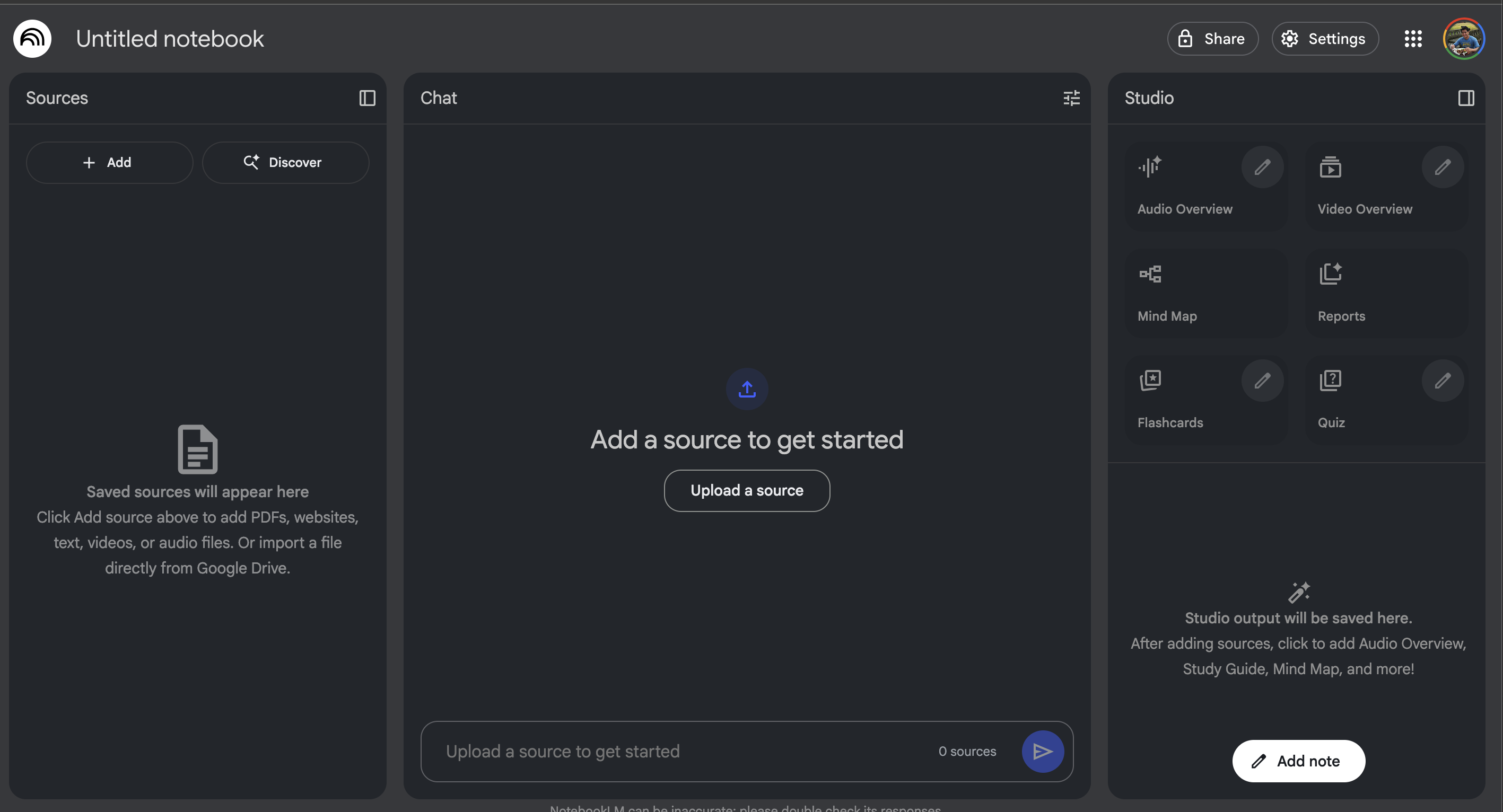Viewport: 1503px width, 812px height.
Task: Collapse the Sources panel
Action: point(367,98)
